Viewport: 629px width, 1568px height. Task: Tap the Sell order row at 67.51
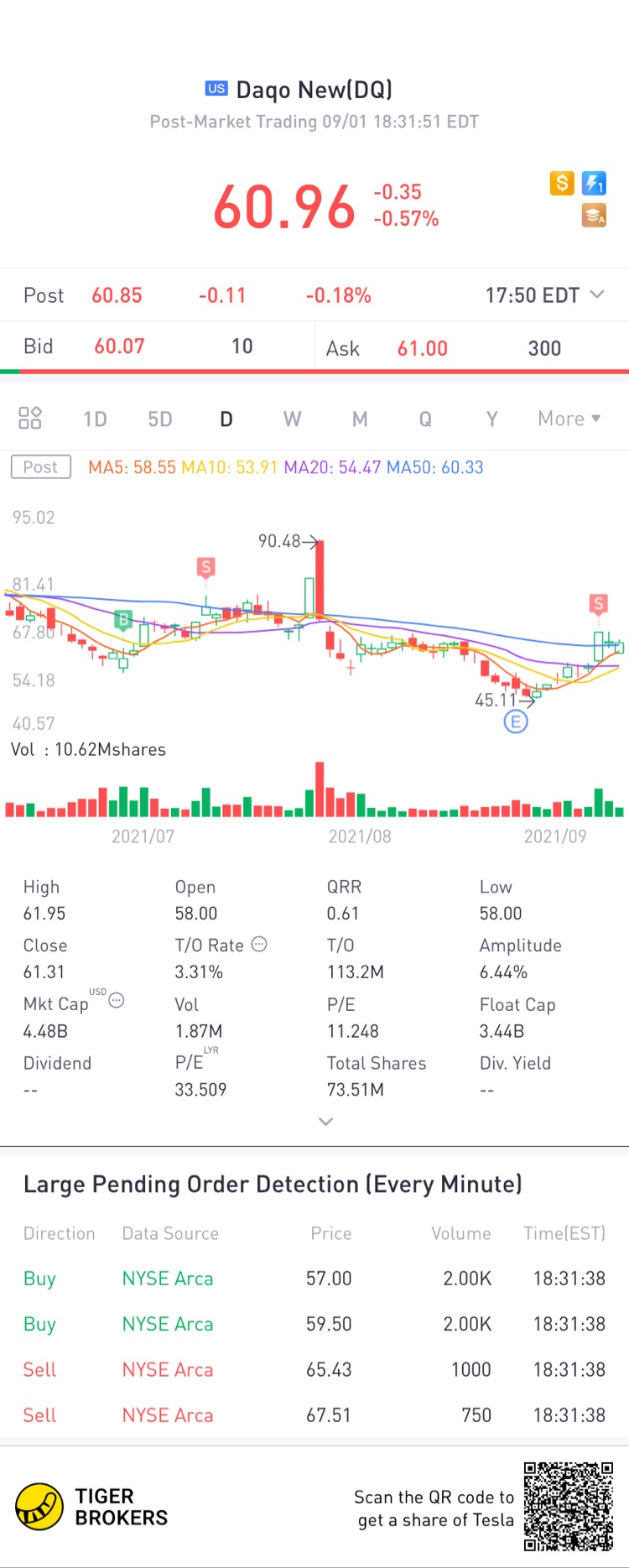(314, 1415)
